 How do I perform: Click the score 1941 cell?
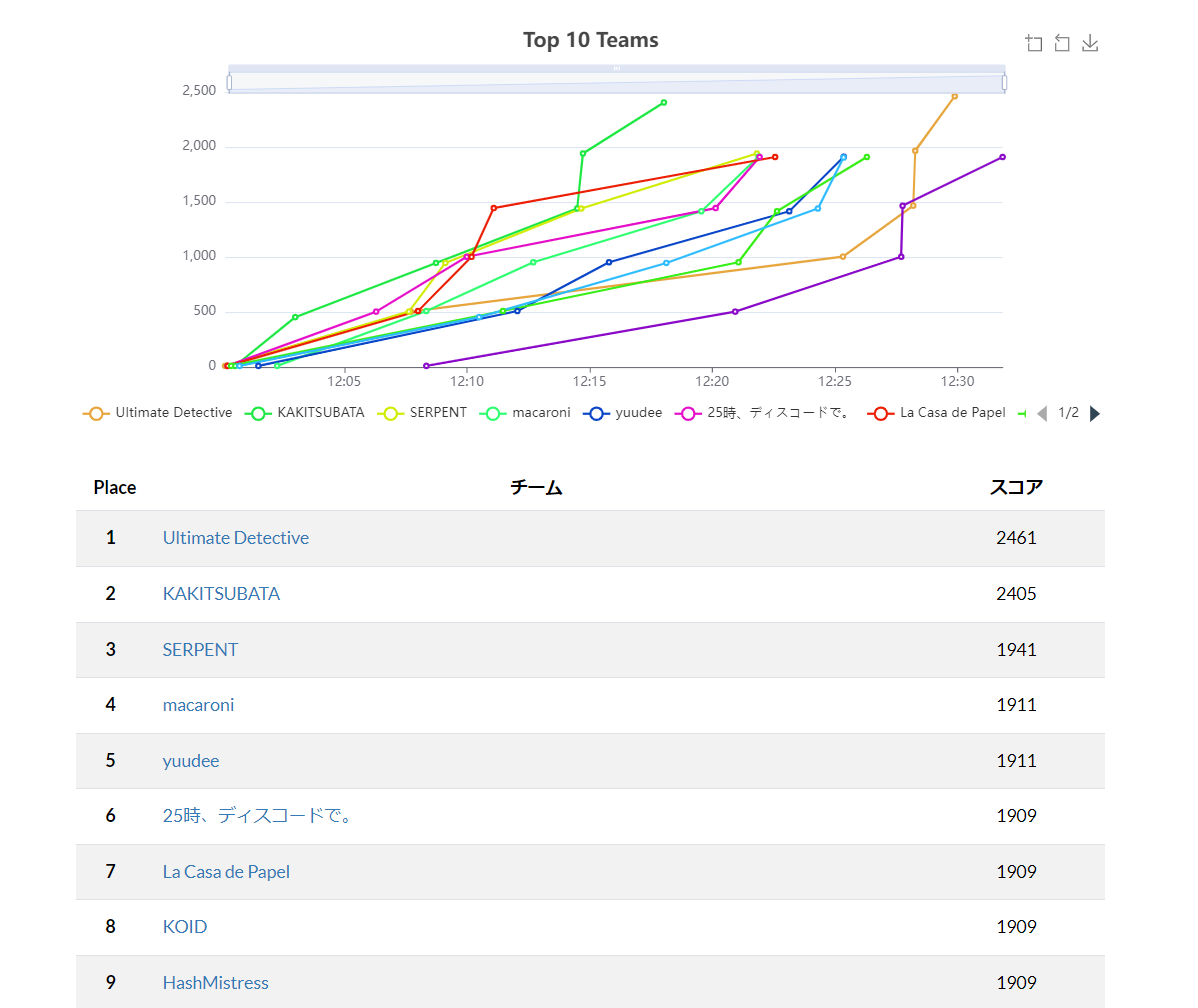(x=1016, y=650)
